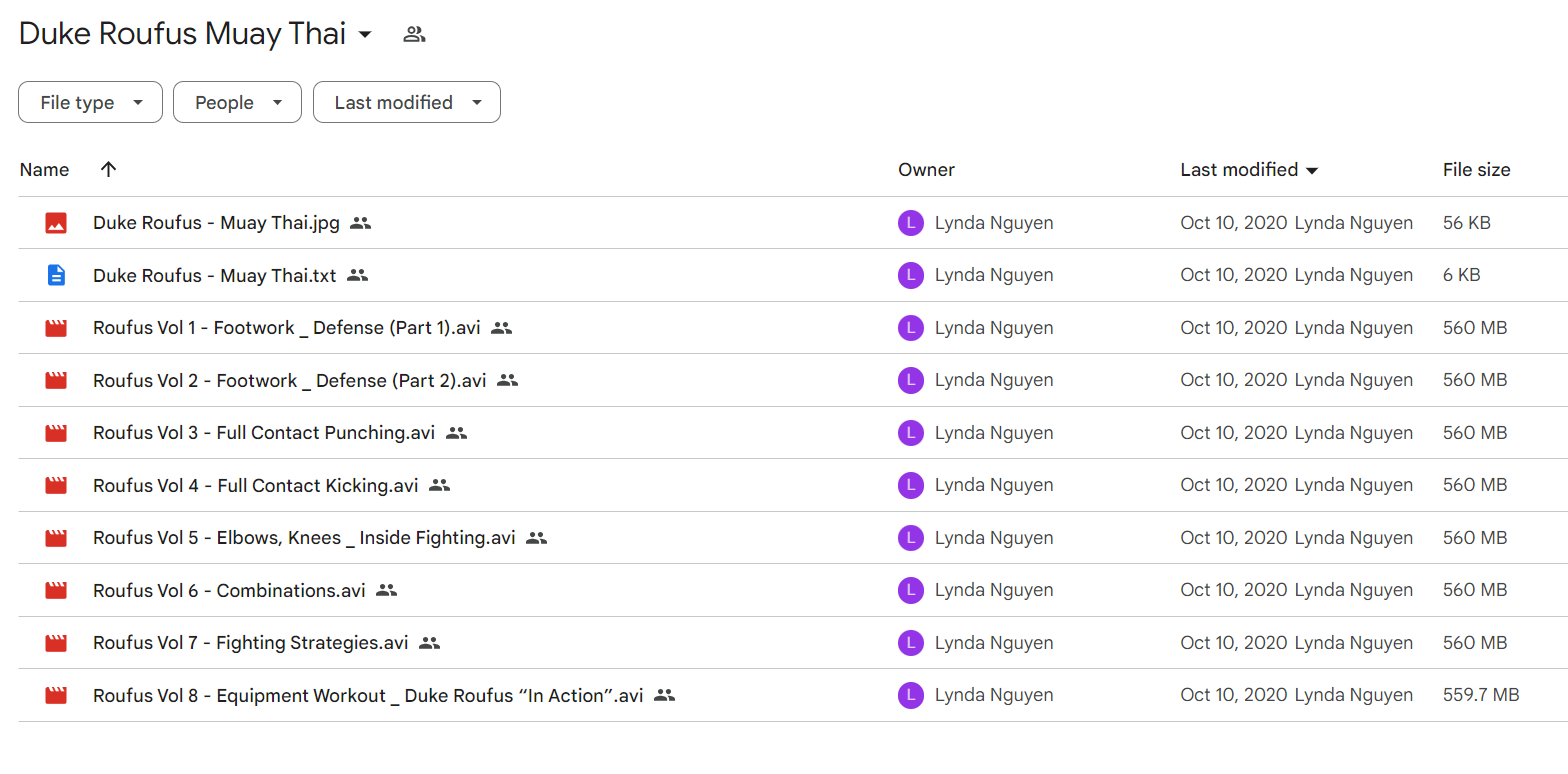This screenshot has width=1568, height=774.
Task: Click shared icon next to Combinations.avi
Action: click(387, 590)
